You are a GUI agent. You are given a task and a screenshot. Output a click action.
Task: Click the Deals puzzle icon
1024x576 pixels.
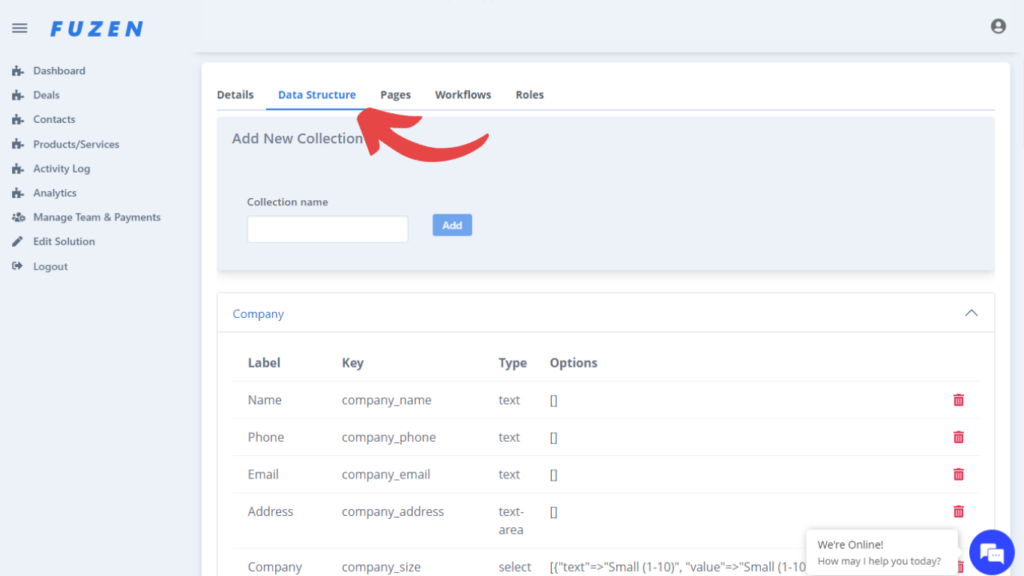point(18,95)
